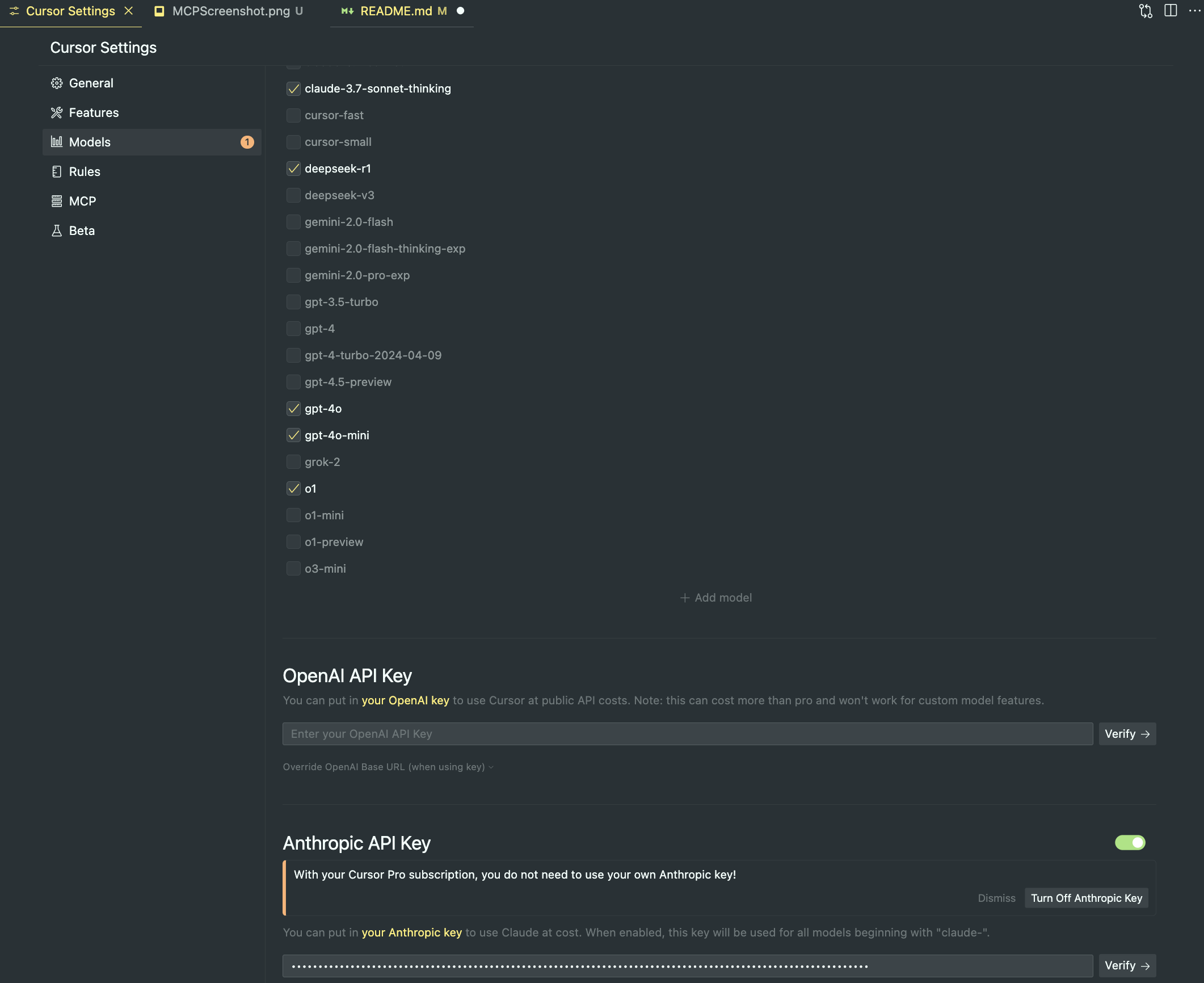Uncheck the deepseek-r1 model
This screenshot has width=1204, height=983.
point(293,169)
